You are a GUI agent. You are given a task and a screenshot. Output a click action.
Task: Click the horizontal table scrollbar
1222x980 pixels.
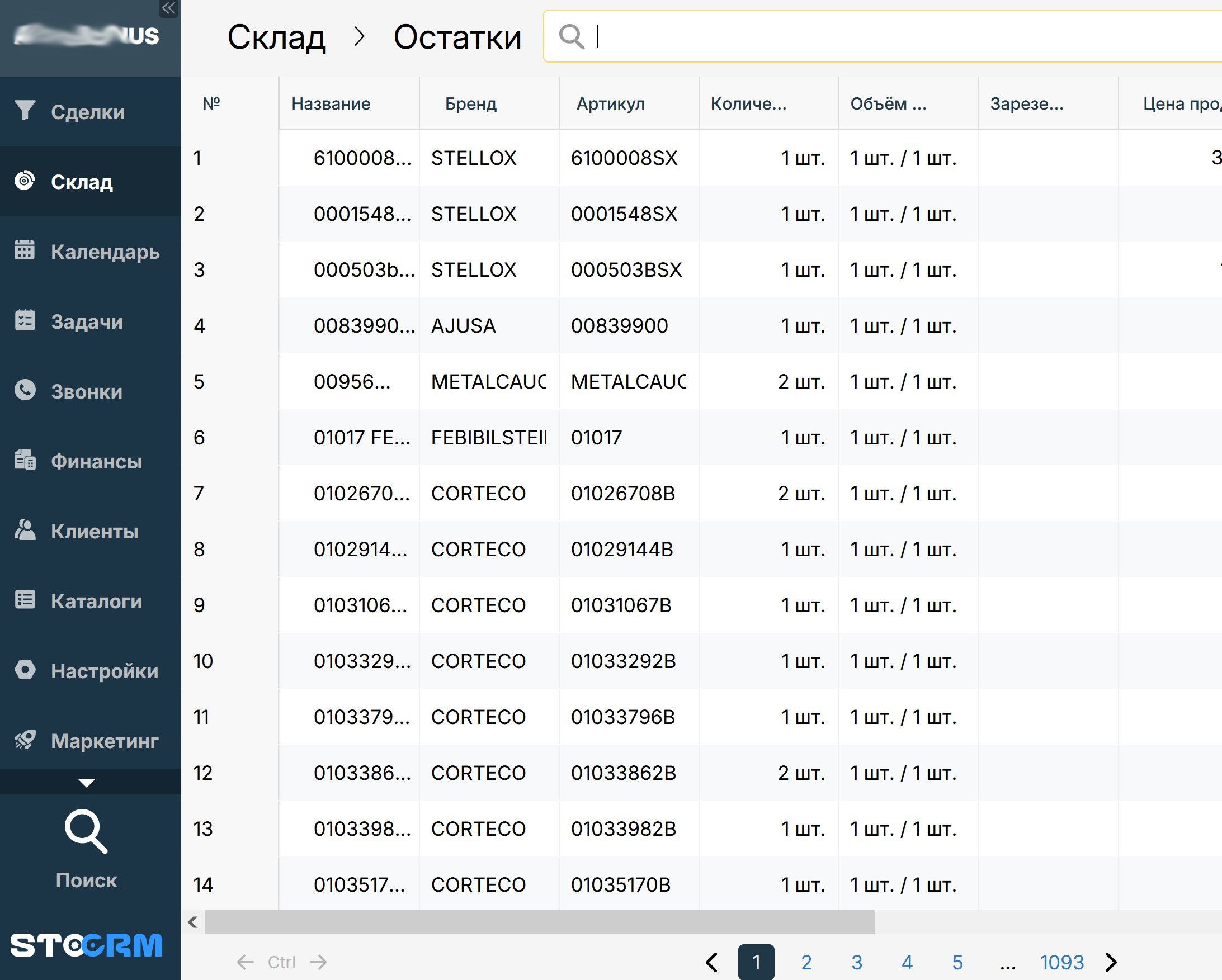pyautogui.click(x=539, y=922)
